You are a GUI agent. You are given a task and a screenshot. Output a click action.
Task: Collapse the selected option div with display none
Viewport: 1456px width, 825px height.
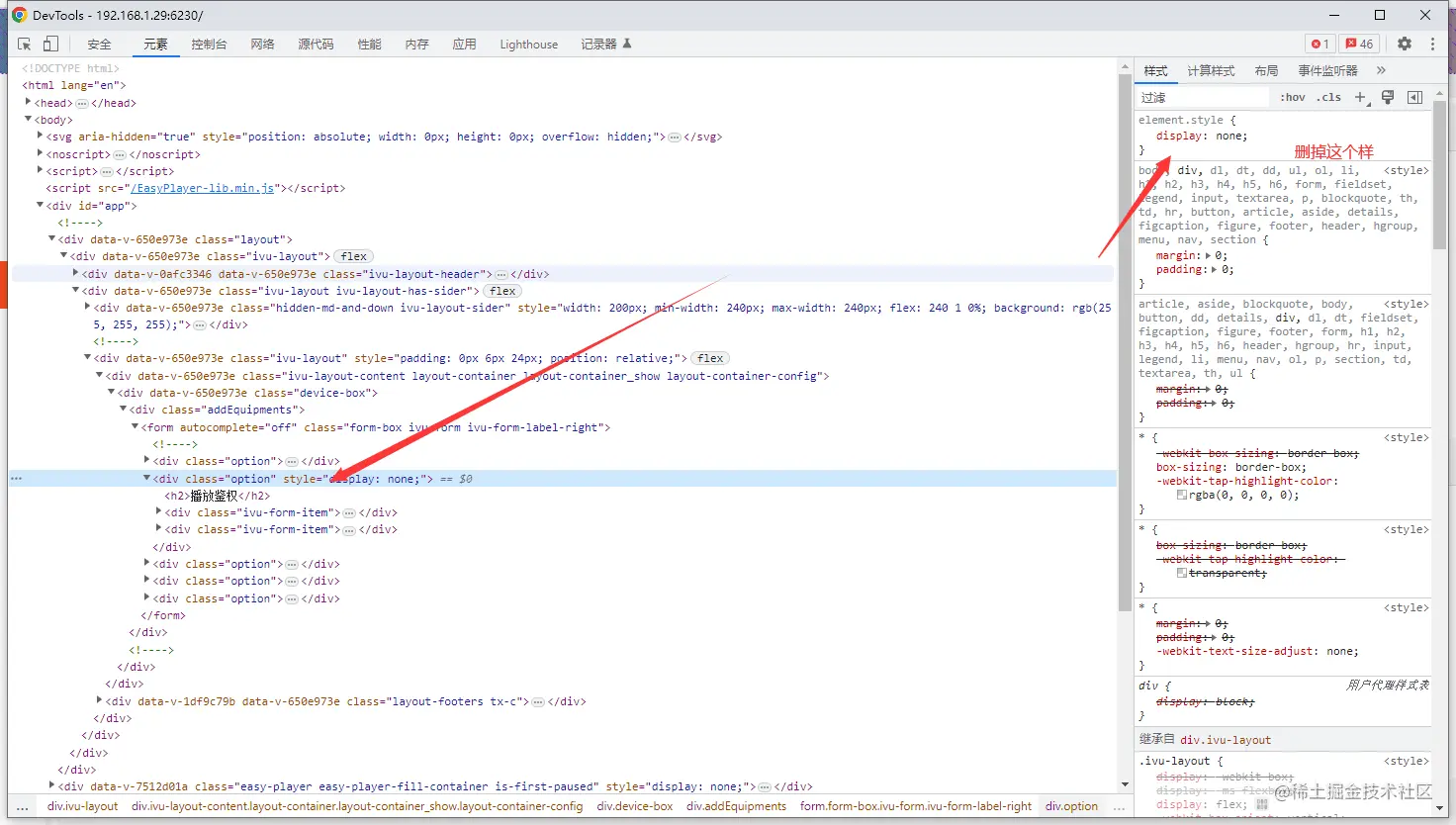(147, 478)
